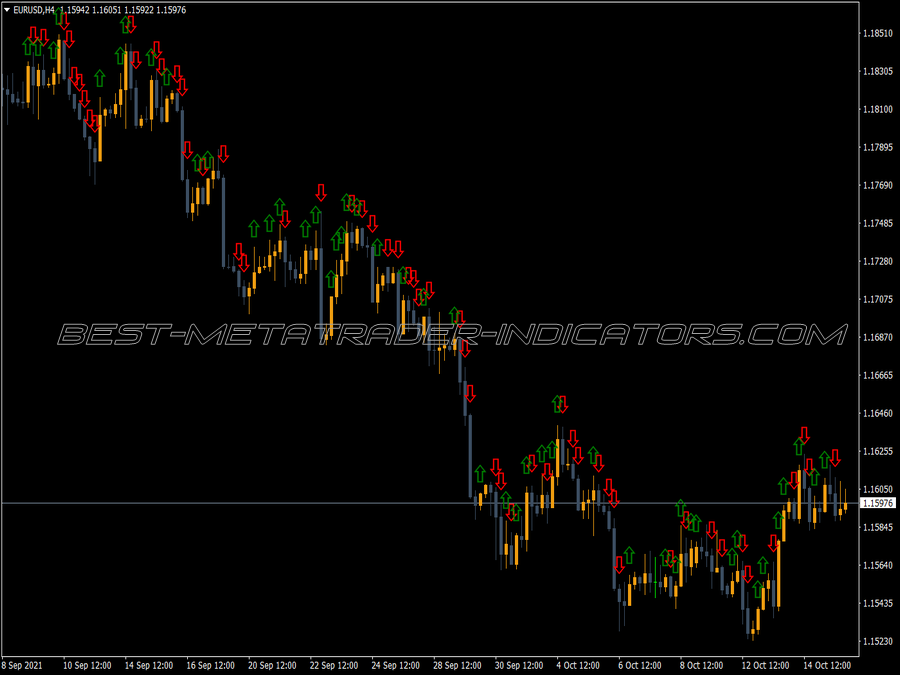The image size is (900, 675).
Task: Click the 1.16255 price axis label
Action: (878, 451)
